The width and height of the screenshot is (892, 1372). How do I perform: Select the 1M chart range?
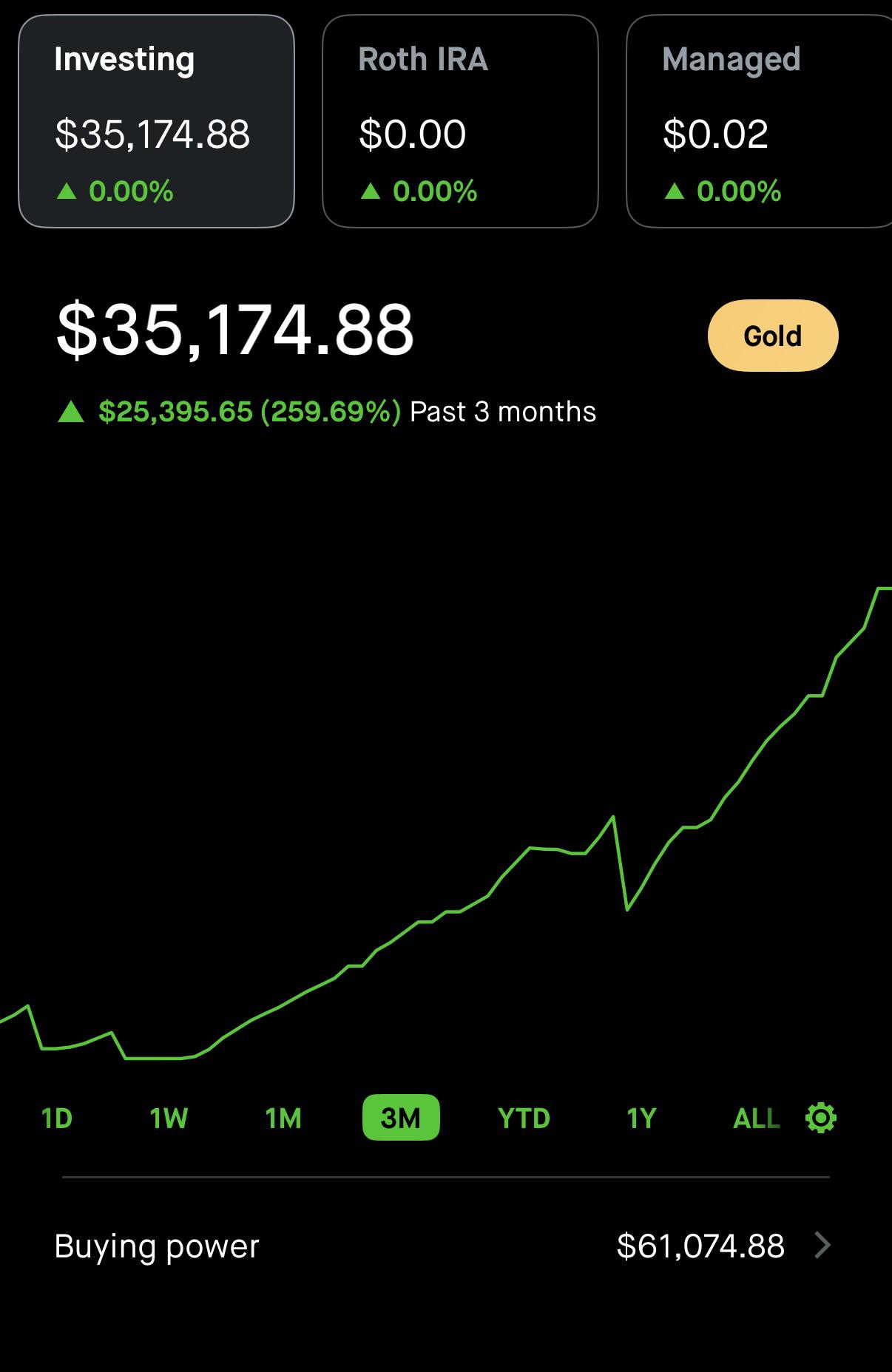[283, 1118]
